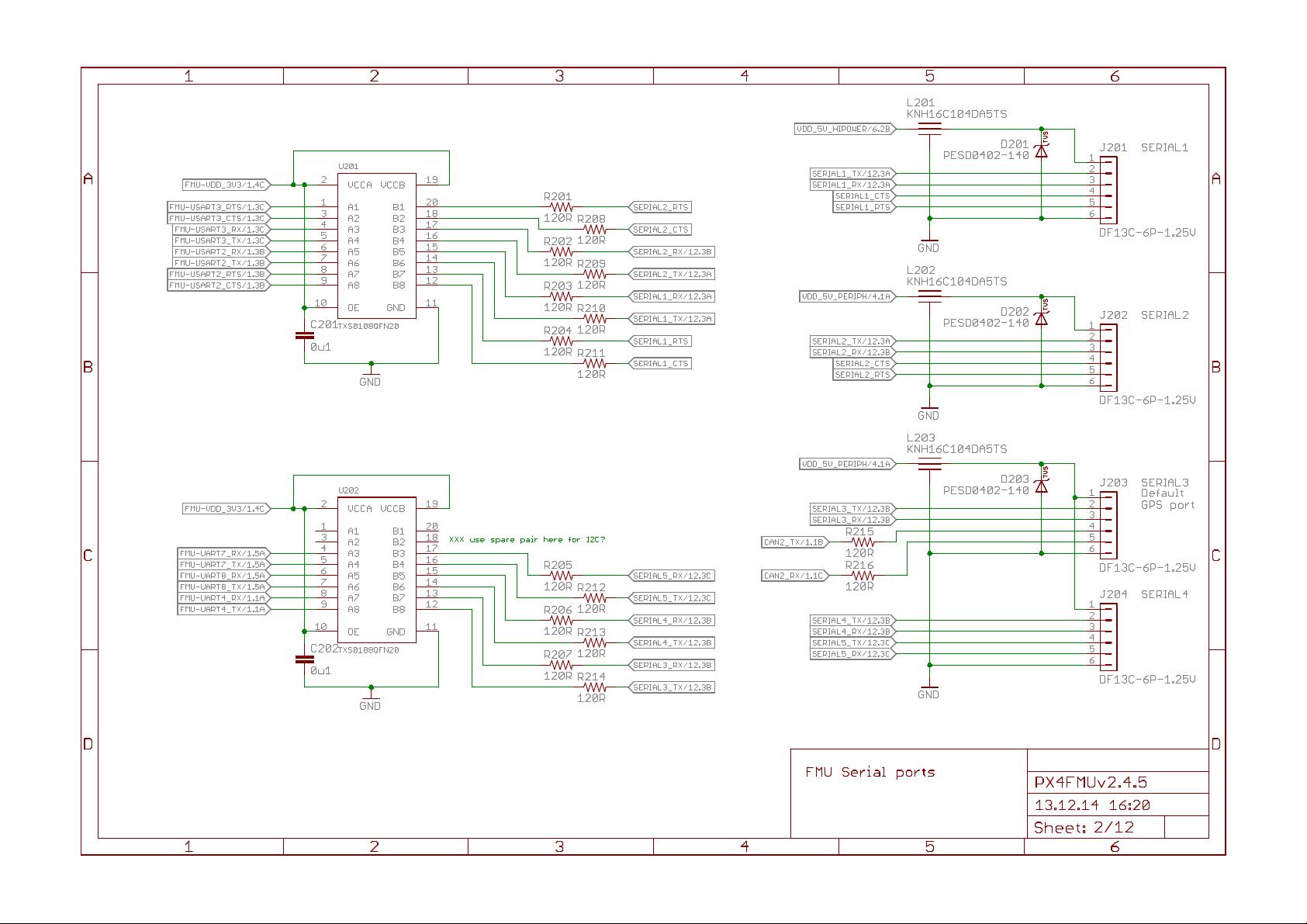Select the PX4FMUv2.4.5 title block entry
The height and width of the screenshot is (924, 1307).
1089,784
